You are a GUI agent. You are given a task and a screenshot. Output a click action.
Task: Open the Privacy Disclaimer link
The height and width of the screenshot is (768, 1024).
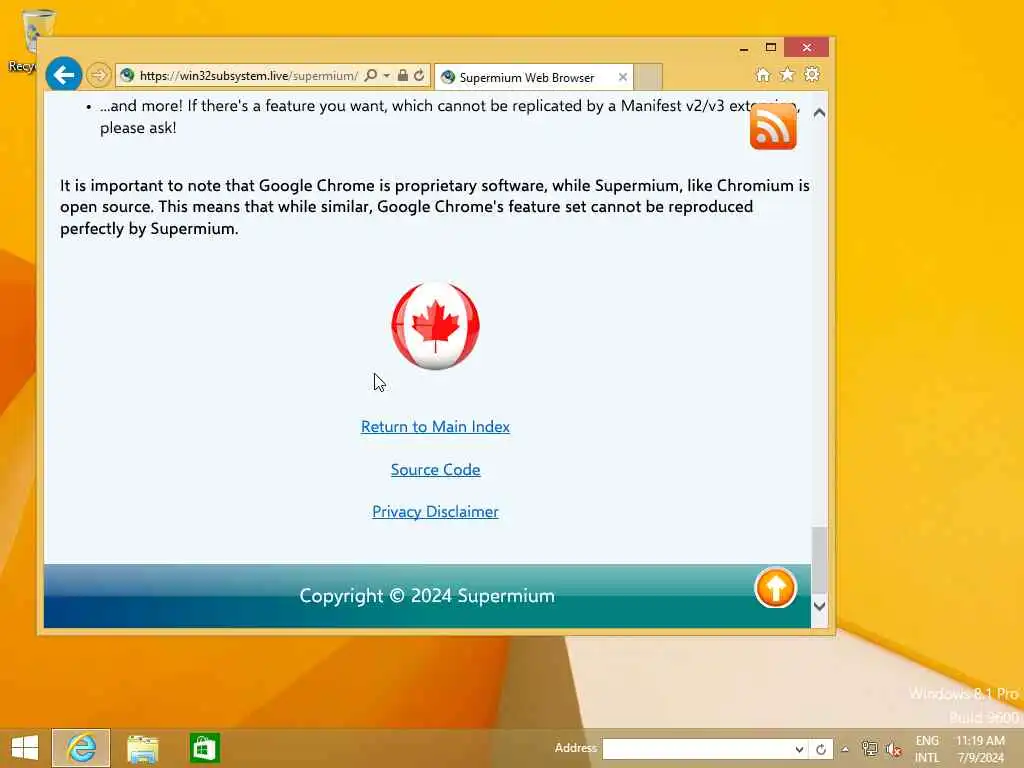point(435,511)
